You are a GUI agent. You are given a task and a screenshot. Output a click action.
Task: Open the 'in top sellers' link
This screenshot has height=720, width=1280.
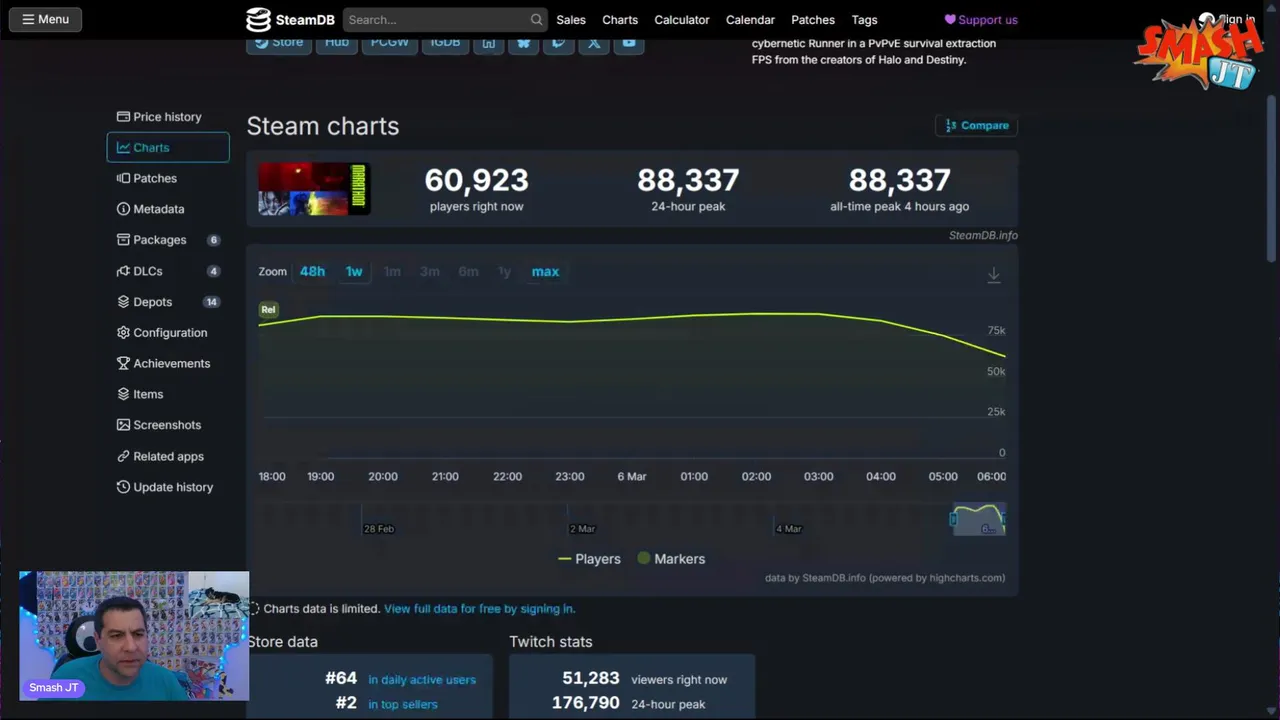pos(403,704)
